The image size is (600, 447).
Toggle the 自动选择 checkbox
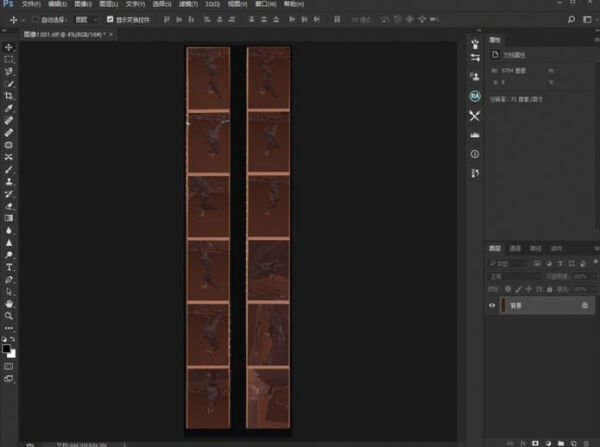tap(35, 19)
